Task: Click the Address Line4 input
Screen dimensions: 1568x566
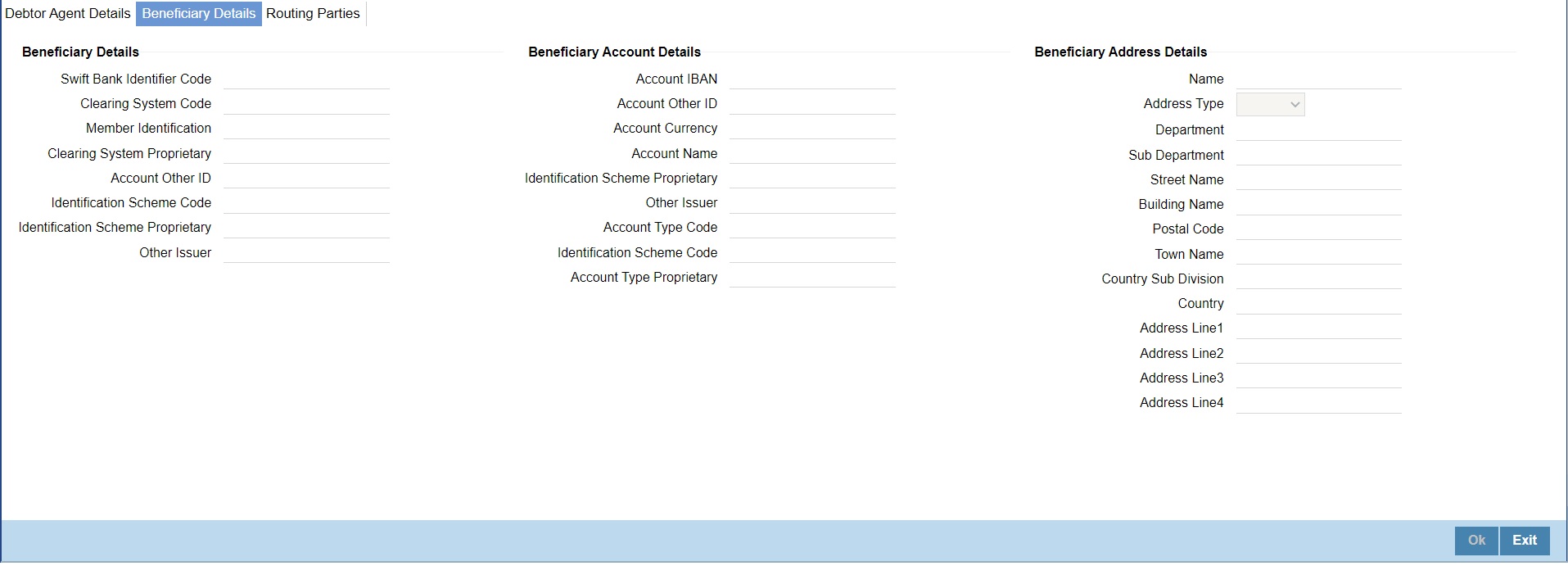Action: pos(1319,402)
